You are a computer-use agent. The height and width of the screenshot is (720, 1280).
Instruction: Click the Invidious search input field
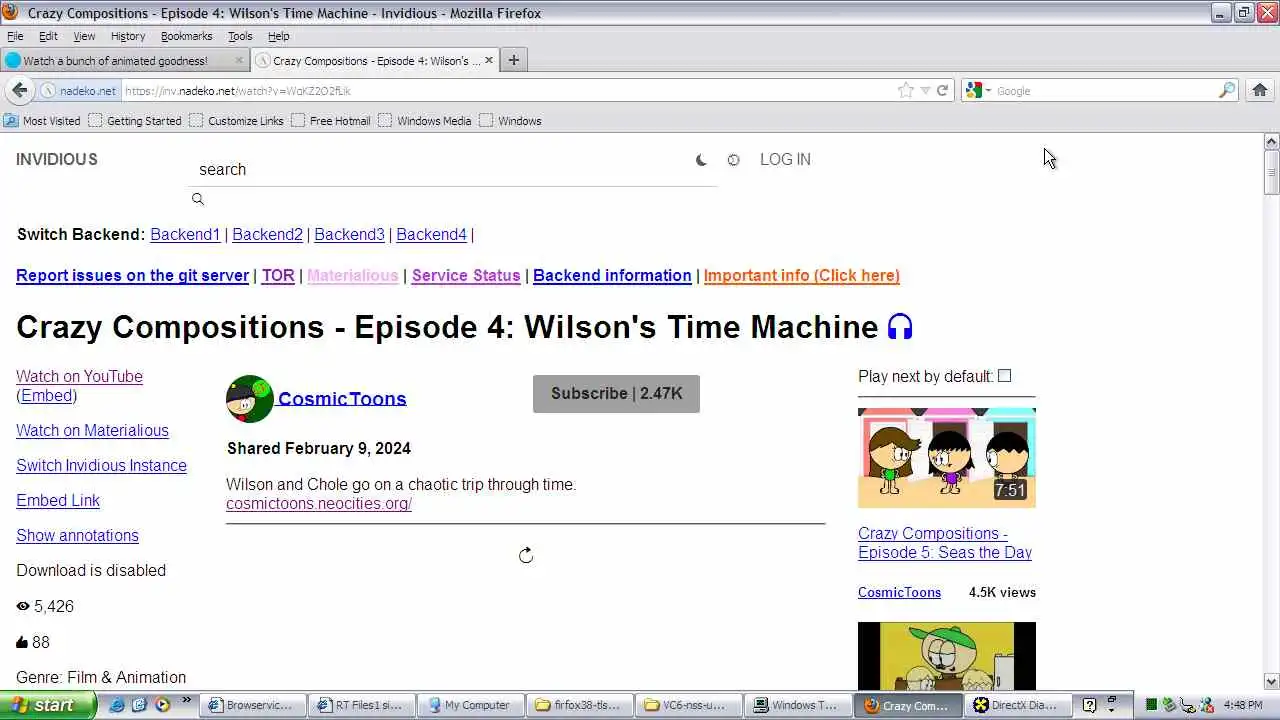452,169
